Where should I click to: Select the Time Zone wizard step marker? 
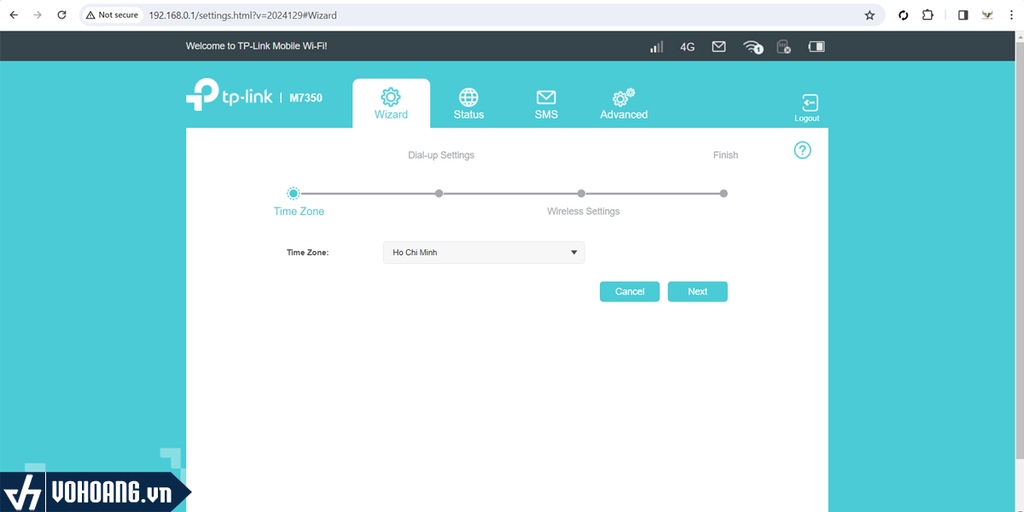click(x=293, y=193)
